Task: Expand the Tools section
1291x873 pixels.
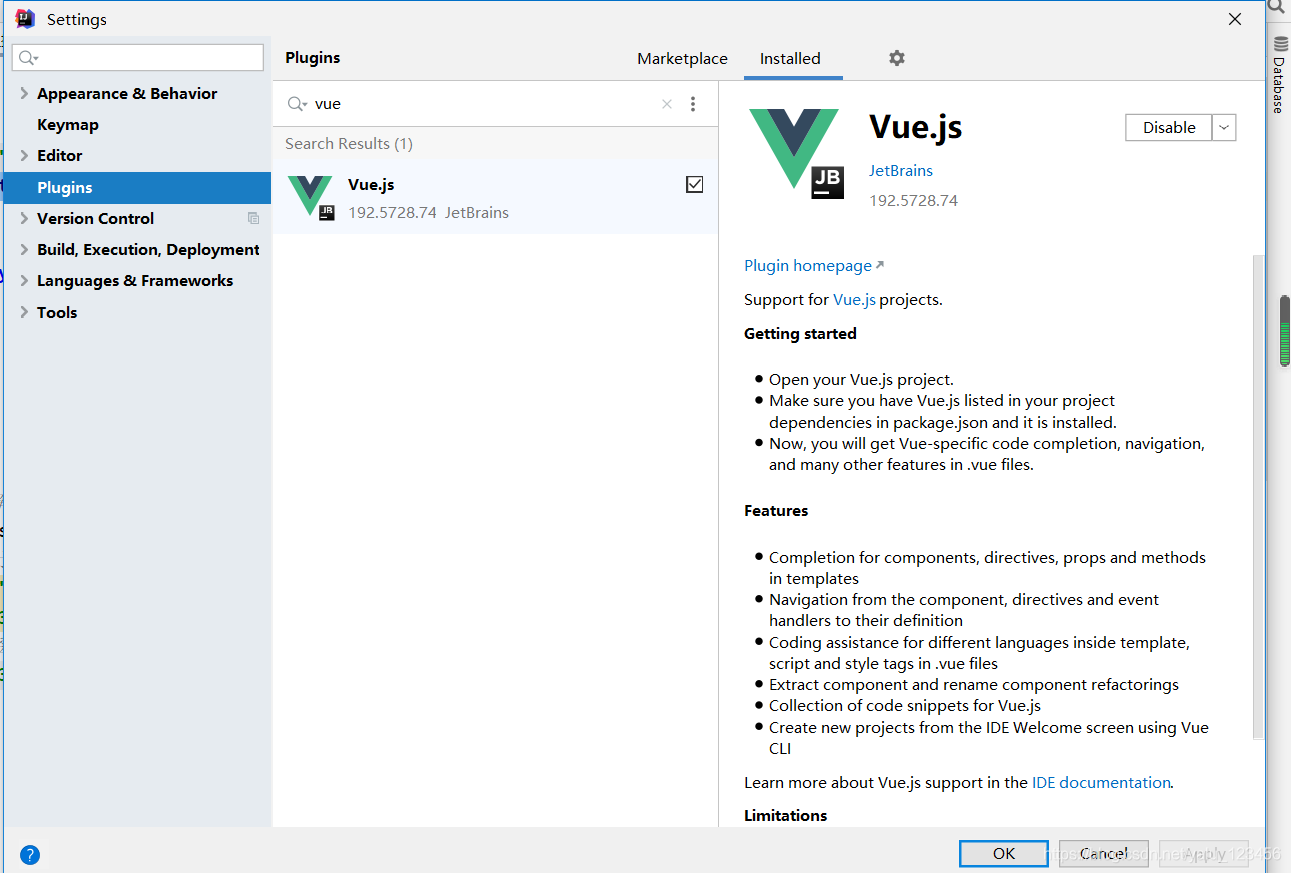Action: [x=24, y=312]
